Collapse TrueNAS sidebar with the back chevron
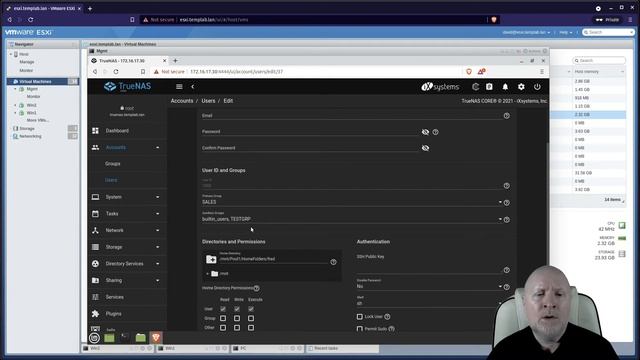 [x=193, y=87]
